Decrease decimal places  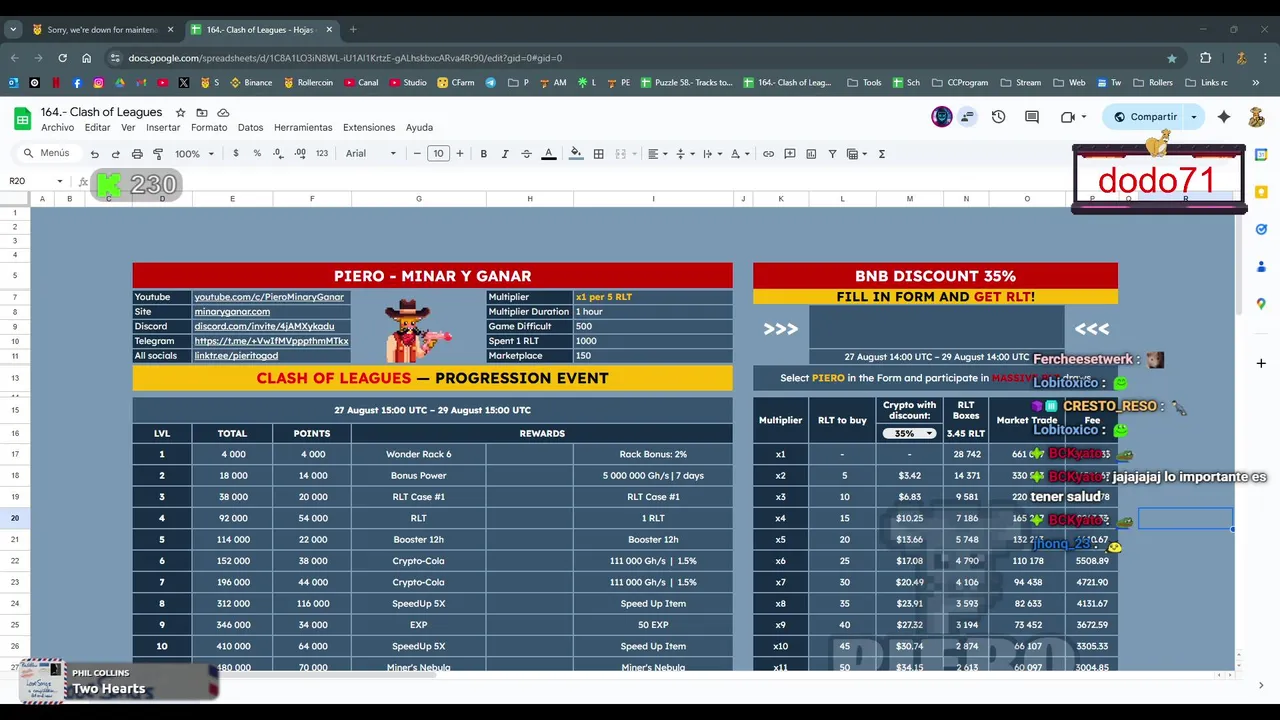[x=278, y=154]
